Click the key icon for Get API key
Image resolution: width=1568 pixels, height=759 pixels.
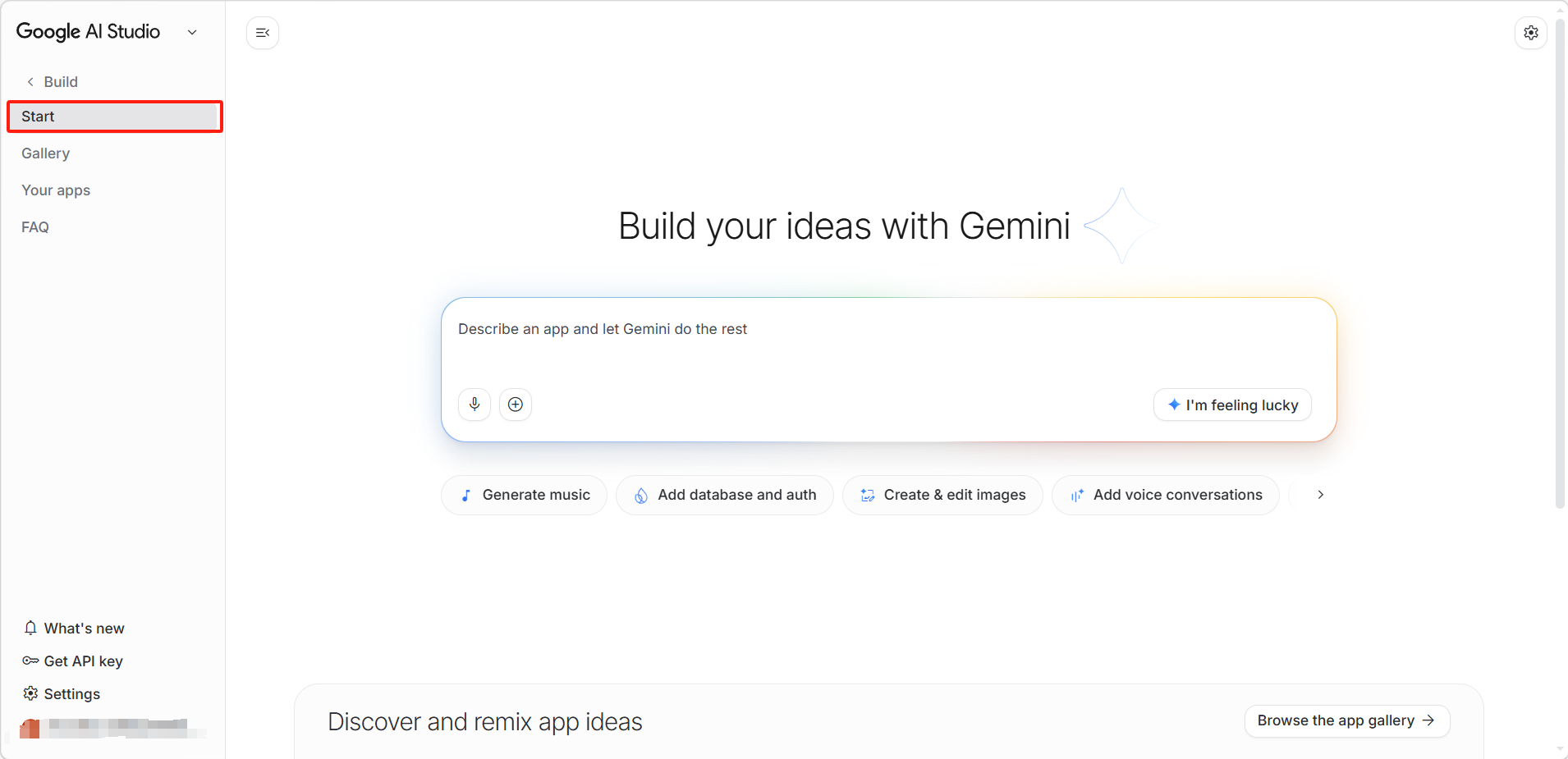click(30, 661)
